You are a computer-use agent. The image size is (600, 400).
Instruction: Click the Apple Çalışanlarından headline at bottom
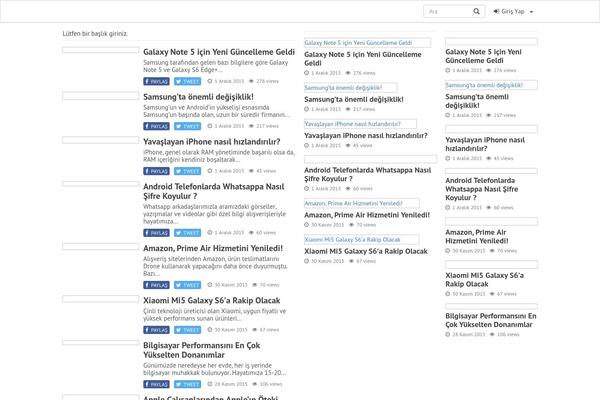210,397
